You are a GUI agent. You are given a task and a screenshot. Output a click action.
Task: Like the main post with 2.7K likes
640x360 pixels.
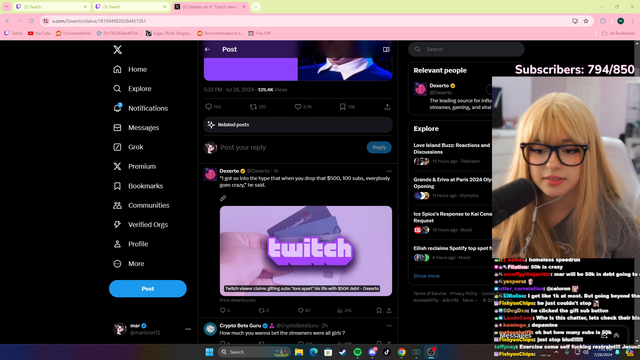(x=298, y=107)
